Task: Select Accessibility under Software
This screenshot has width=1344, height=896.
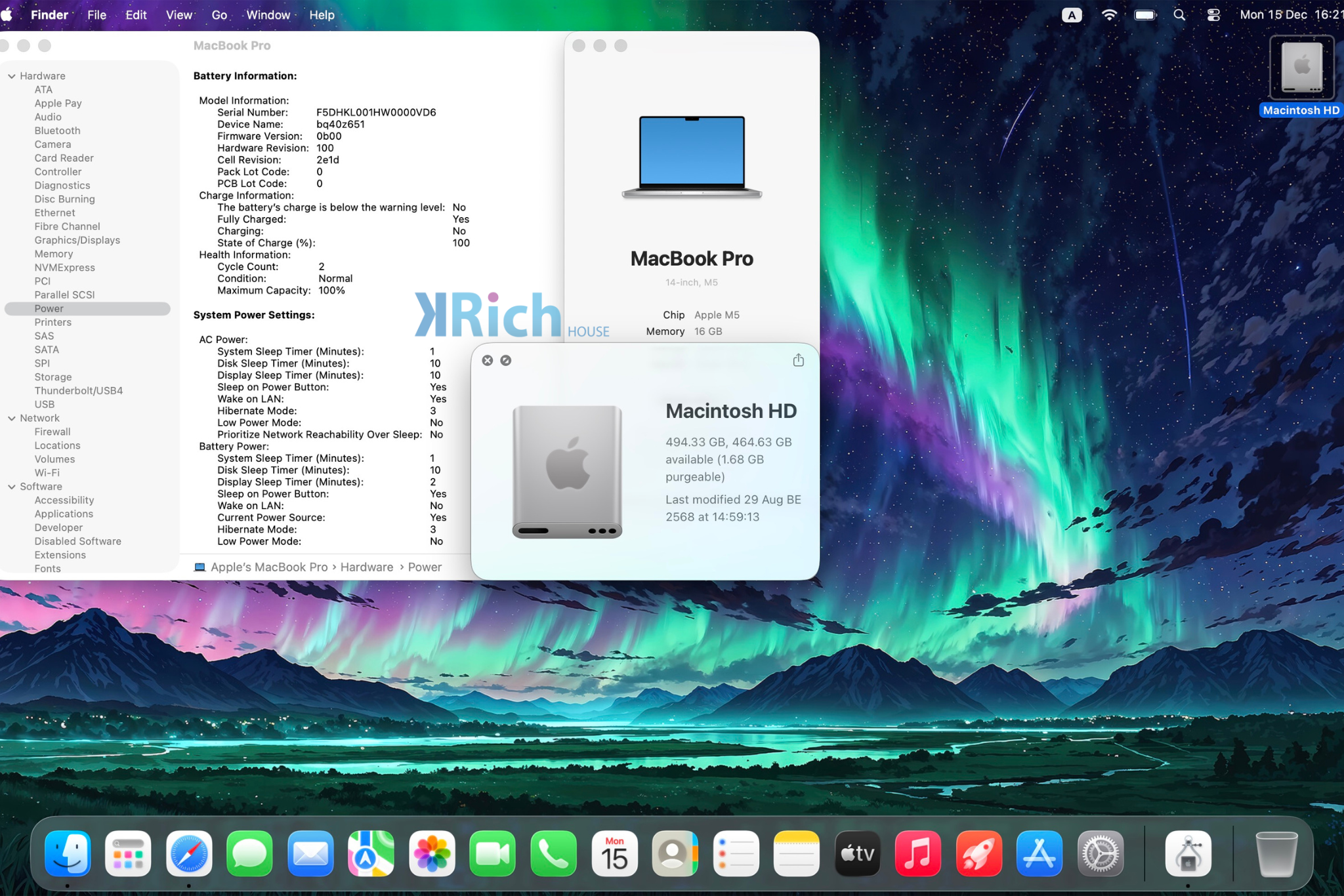Action: tap(64, 500)
